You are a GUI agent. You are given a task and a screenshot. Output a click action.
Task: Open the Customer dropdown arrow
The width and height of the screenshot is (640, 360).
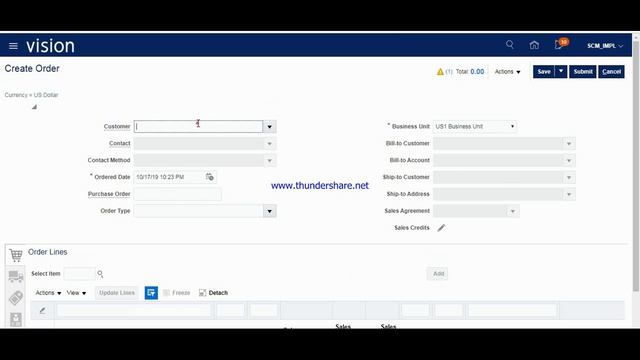click(x=269, y=127)
